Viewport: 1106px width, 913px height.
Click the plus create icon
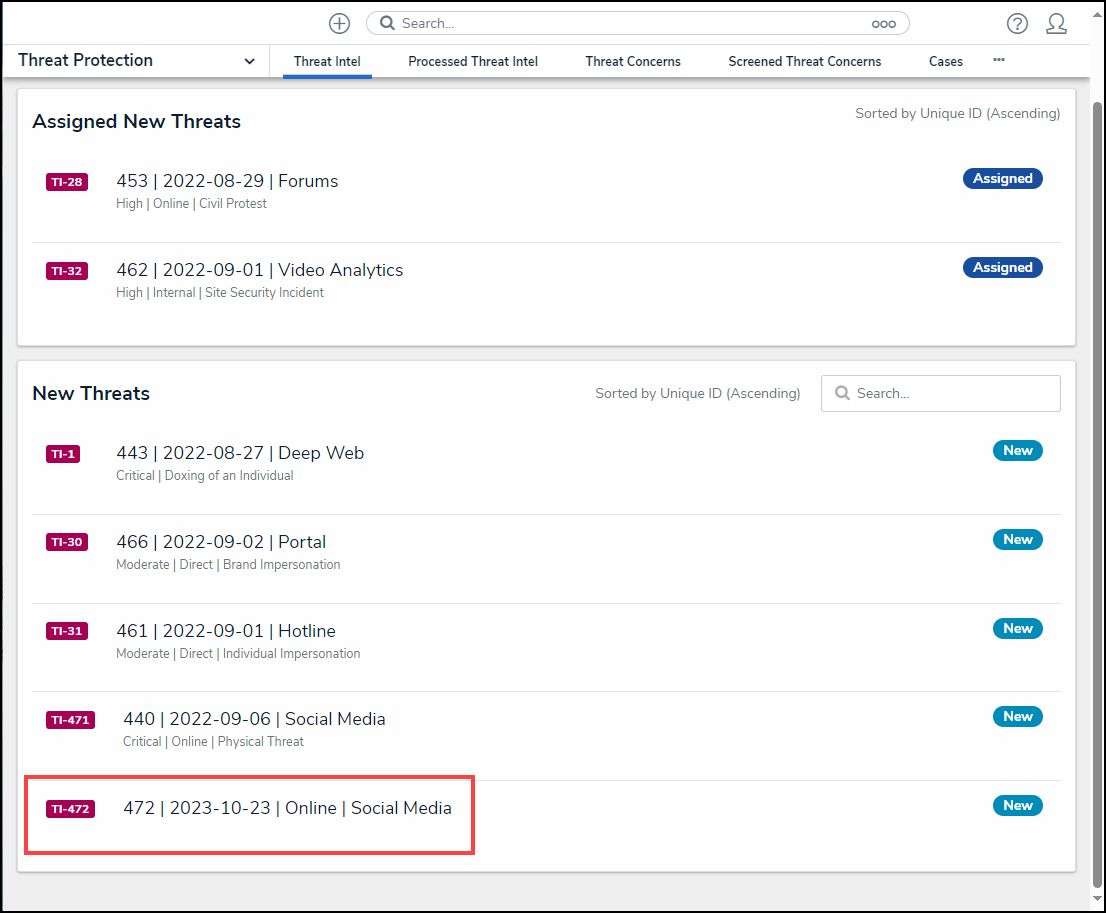[x=339, y=24]
